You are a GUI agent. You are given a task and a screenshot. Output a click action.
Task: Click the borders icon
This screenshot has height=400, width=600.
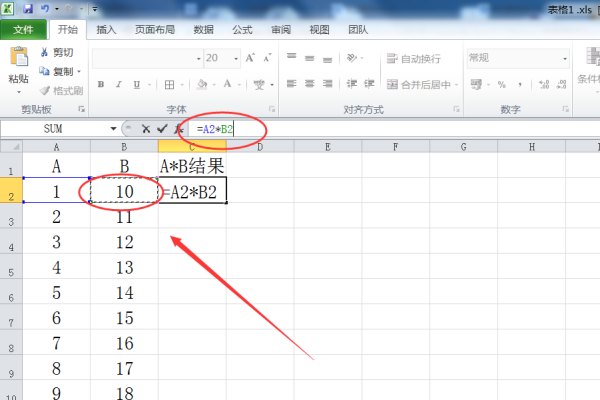[170, 85]
